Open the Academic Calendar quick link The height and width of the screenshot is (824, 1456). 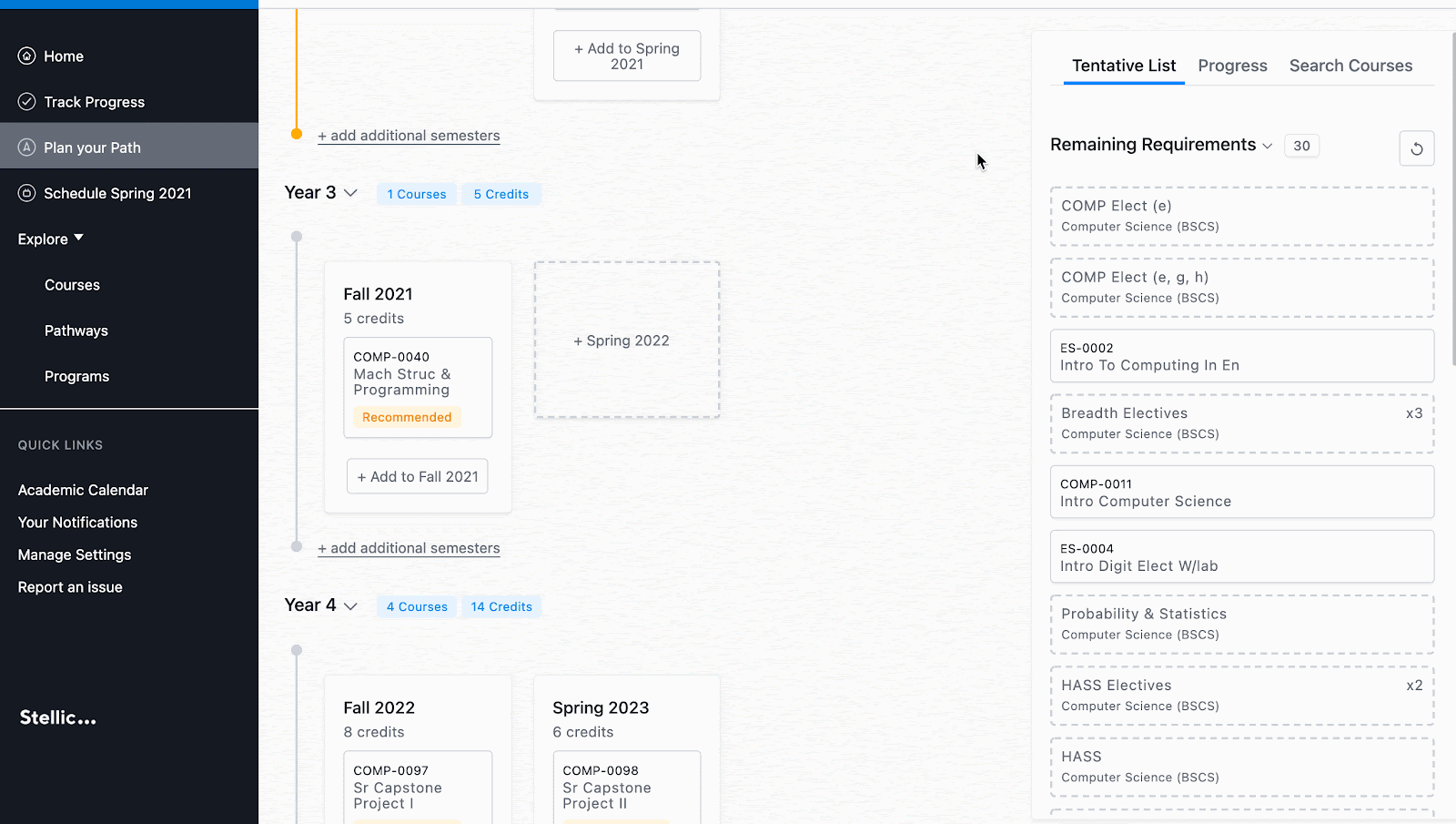[x=83, y=490]
